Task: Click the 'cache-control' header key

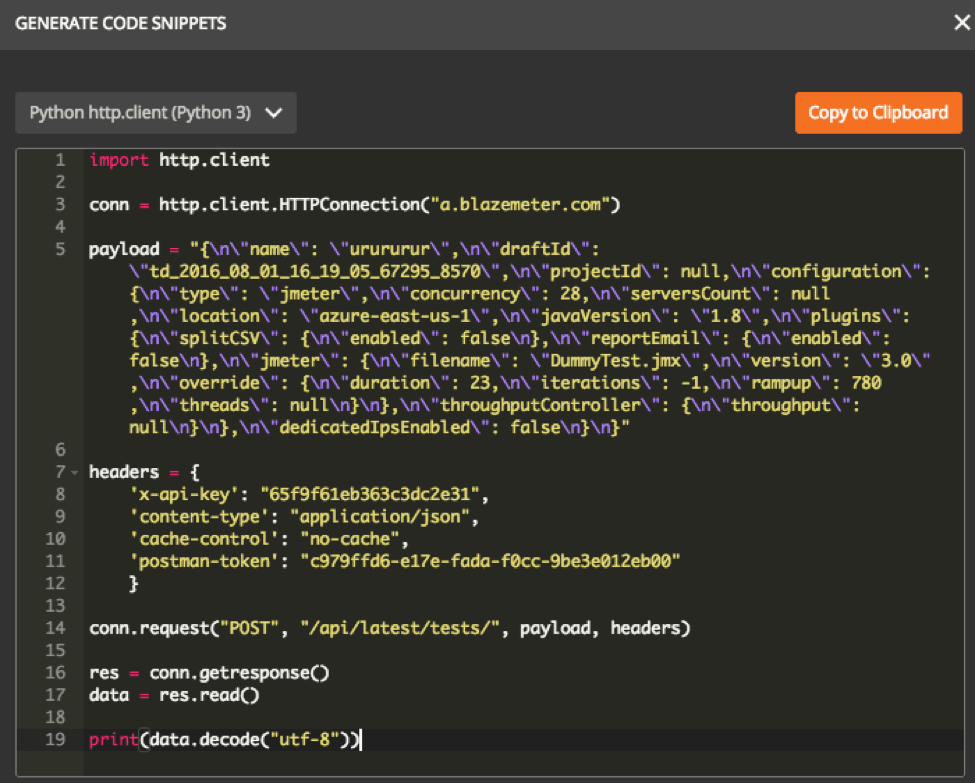Action: point(204,539)
